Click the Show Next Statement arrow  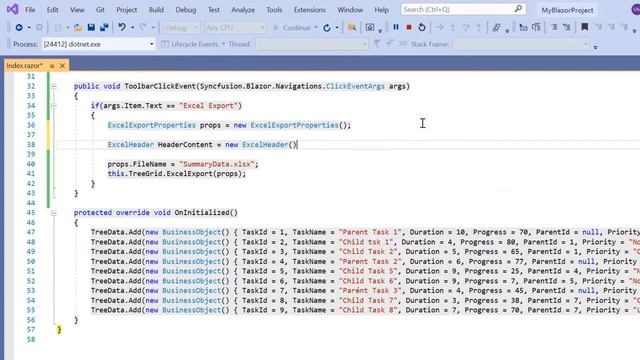click(x=440, y=27)
